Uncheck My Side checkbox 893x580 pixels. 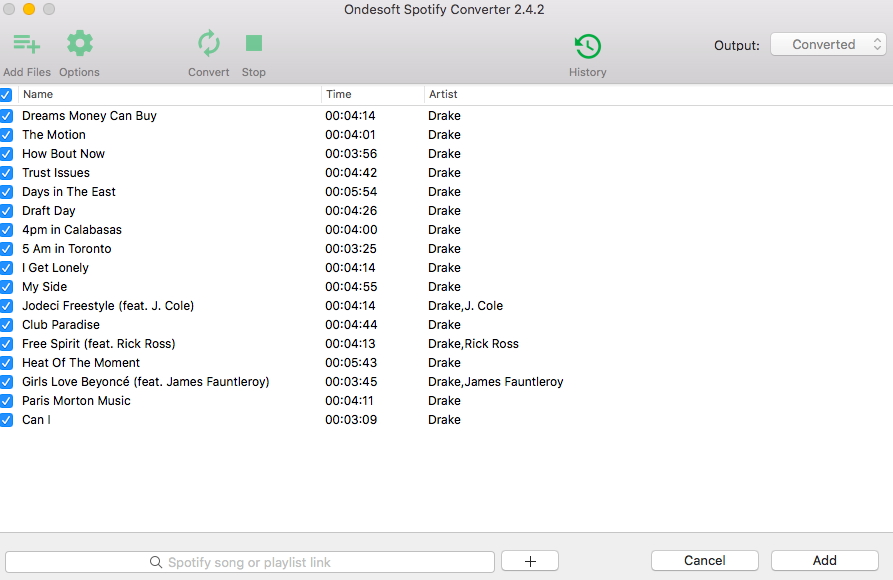6,287
